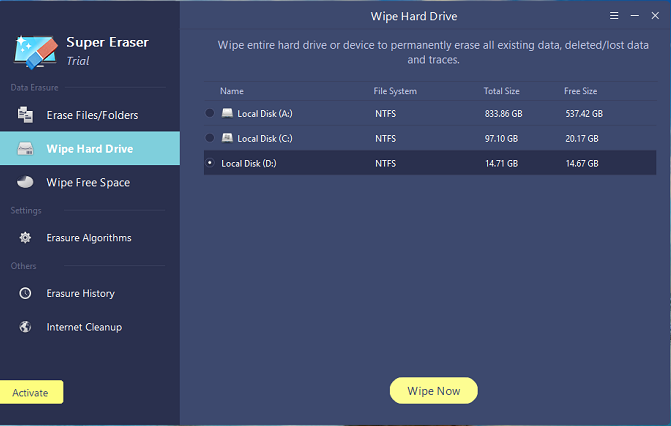Open the hamburger menu icon
This screenshot has width=671, height=426.
point(614,16)
